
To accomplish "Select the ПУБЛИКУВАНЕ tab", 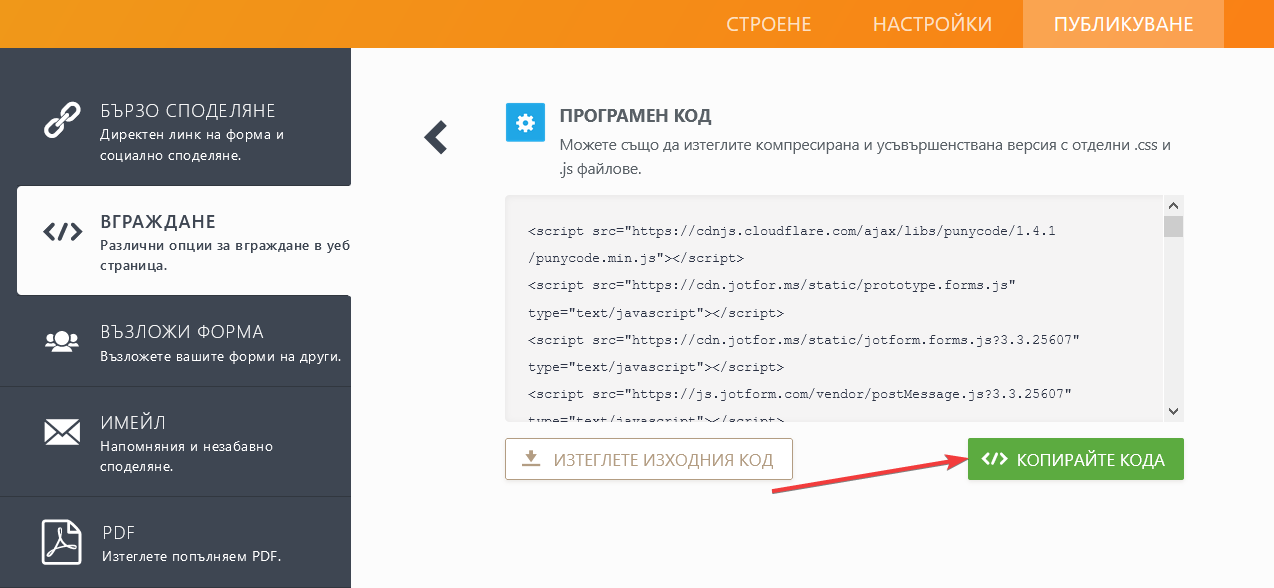I will [1123, 24].
